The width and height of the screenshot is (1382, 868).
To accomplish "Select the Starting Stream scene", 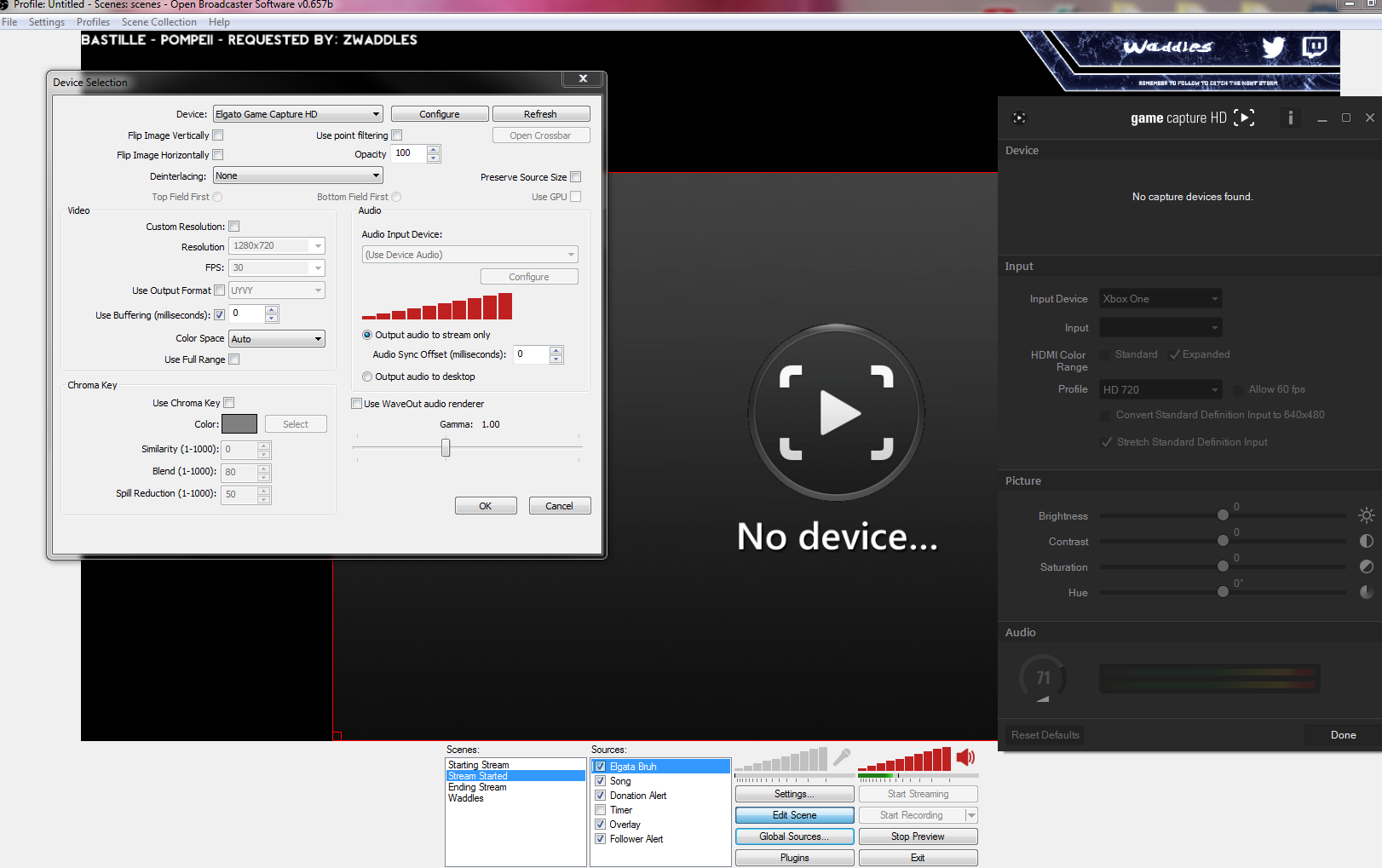I will tap(478, 765).
